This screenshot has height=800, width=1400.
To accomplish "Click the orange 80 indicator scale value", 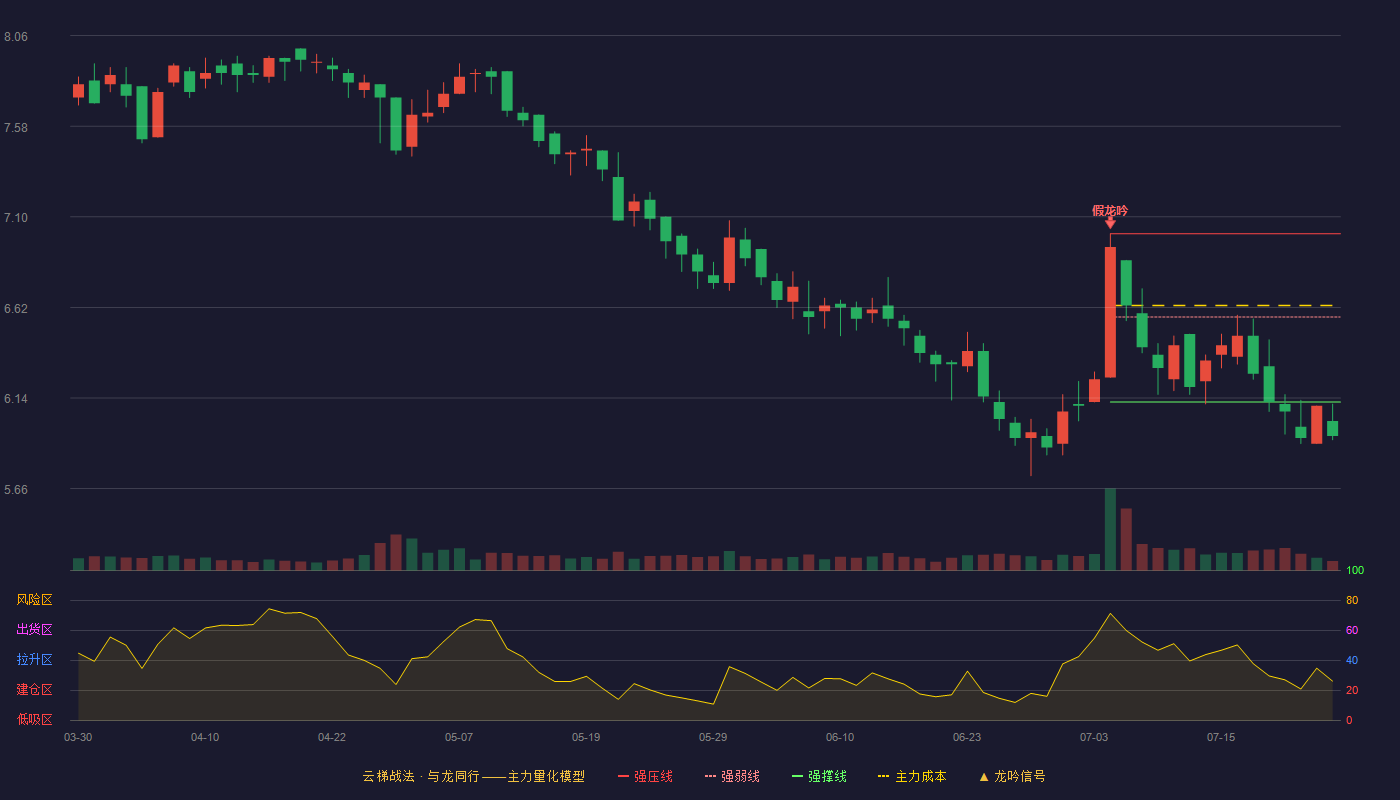I will coord(1352,600).
